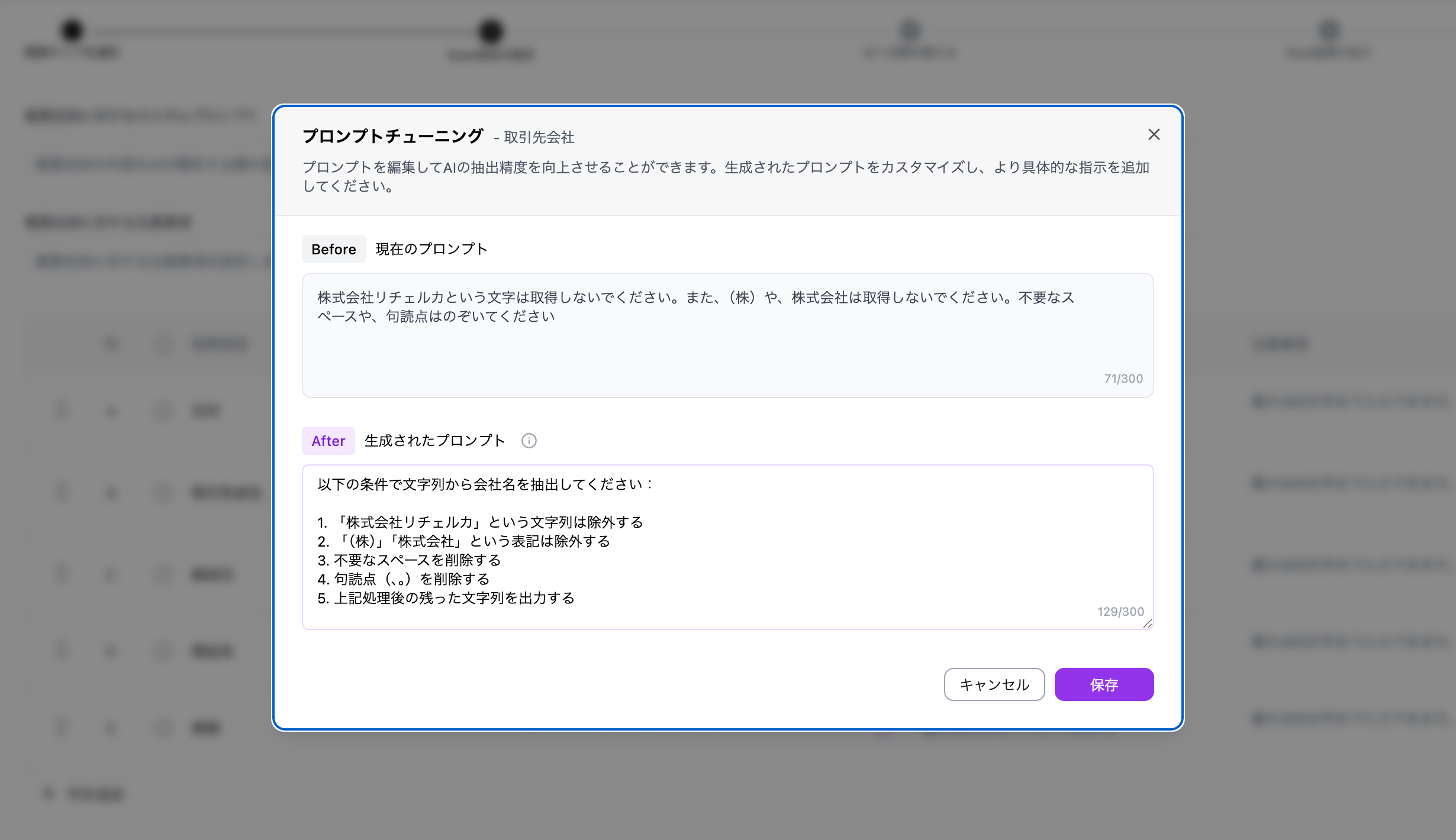The height and width of the screenshot is (840, 1456).
Task: Click the purple 保存 button
Action: [1104, 684]
